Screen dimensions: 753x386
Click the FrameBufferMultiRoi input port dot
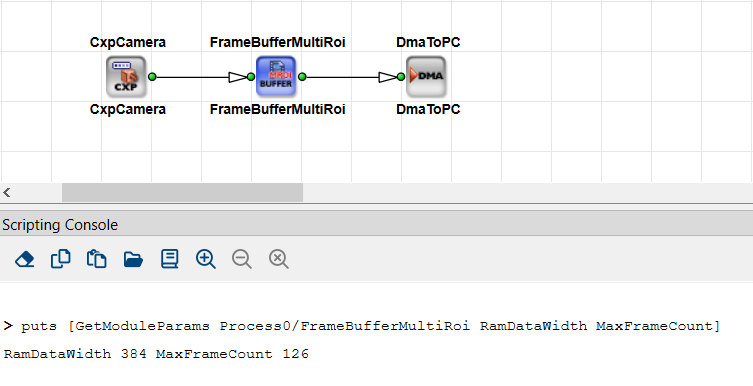click(x=251, y=77)
